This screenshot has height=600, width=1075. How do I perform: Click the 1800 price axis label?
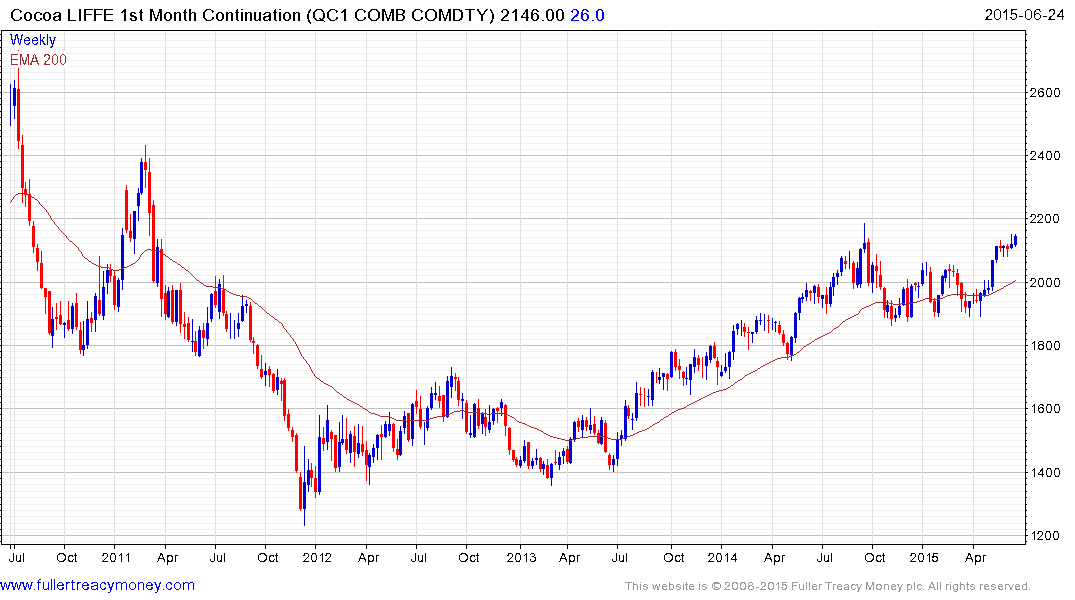tap(1048, 346)
